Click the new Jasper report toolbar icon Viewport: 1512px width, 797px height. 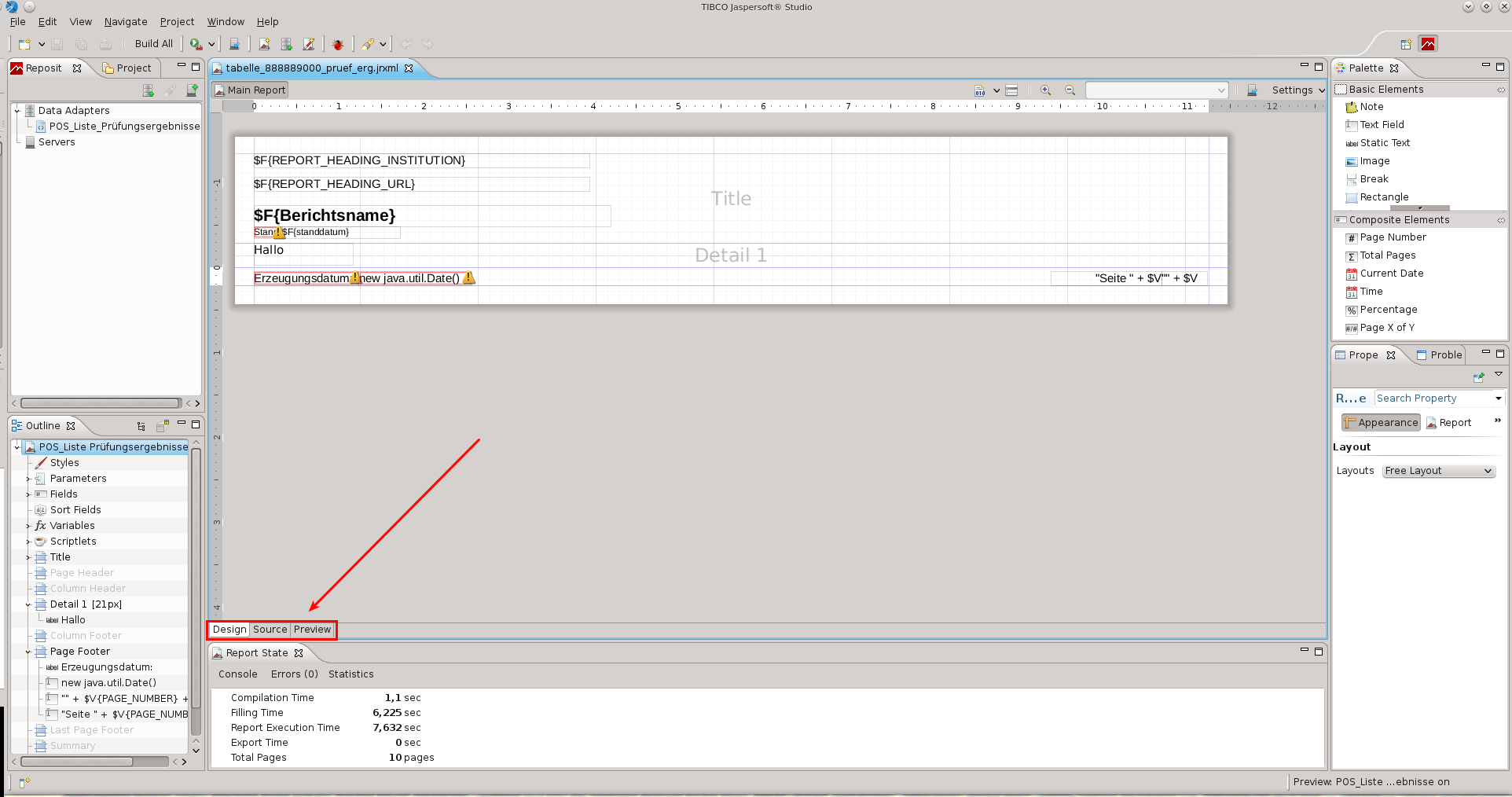pos(264,45)
